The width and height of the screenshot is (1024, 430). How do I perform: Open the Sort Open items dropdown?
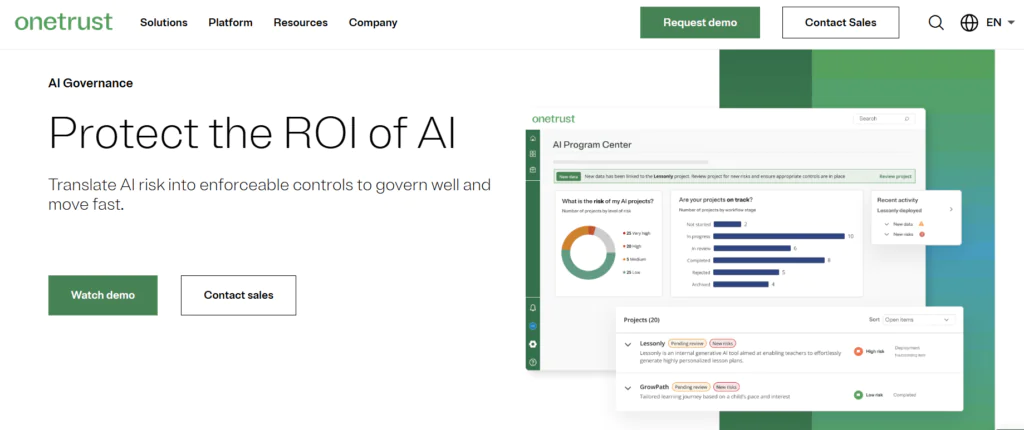click(918, 320)
